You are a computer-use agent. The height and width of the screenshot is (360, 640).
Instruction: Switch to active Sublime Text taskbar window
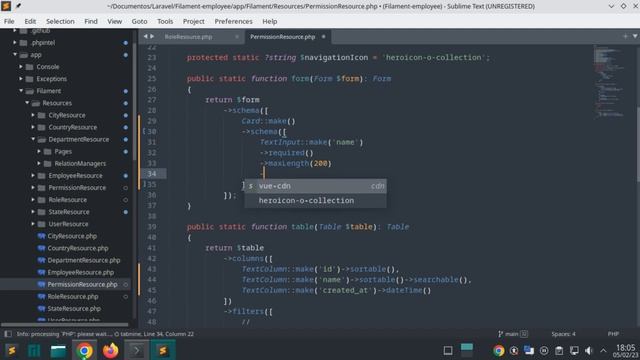[163, 351]
